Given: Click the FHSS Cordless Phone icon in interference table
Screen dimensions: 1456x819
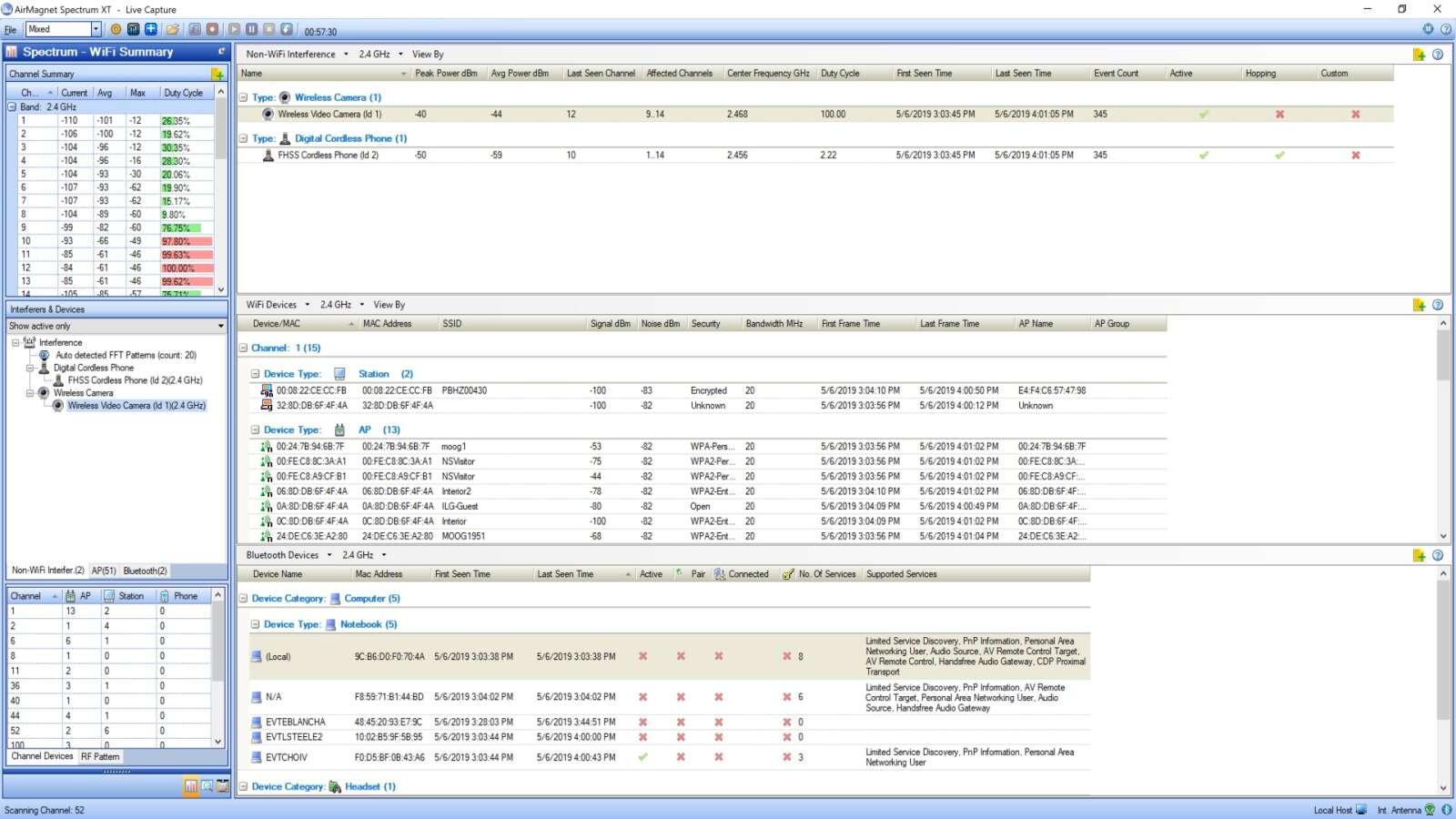Looking at the screenshot, I should [x=268, y=155].
